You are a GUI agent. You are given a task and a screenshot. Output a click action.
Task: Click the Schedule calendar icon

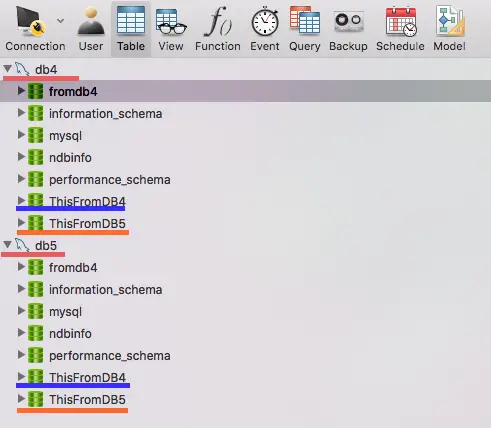(x=401, y=21)
